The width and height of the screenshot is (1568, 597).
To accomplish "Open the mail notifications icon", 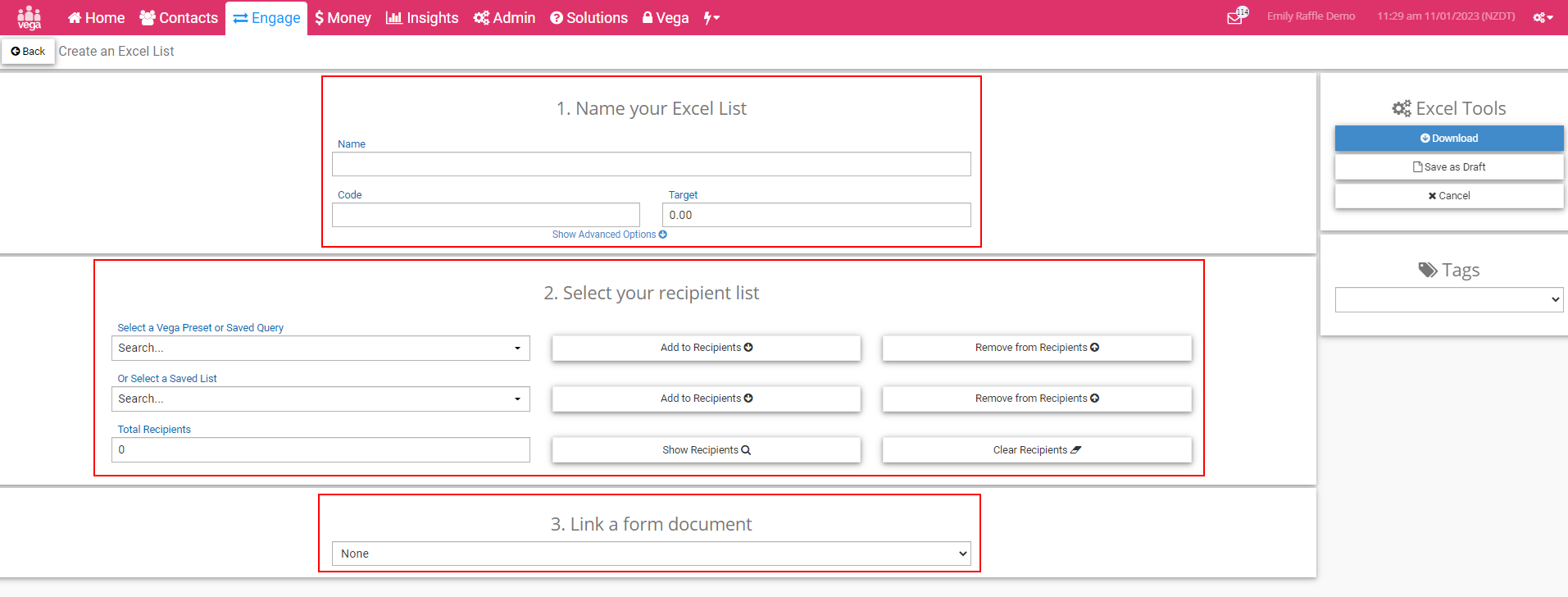I will click(1235, 17).
